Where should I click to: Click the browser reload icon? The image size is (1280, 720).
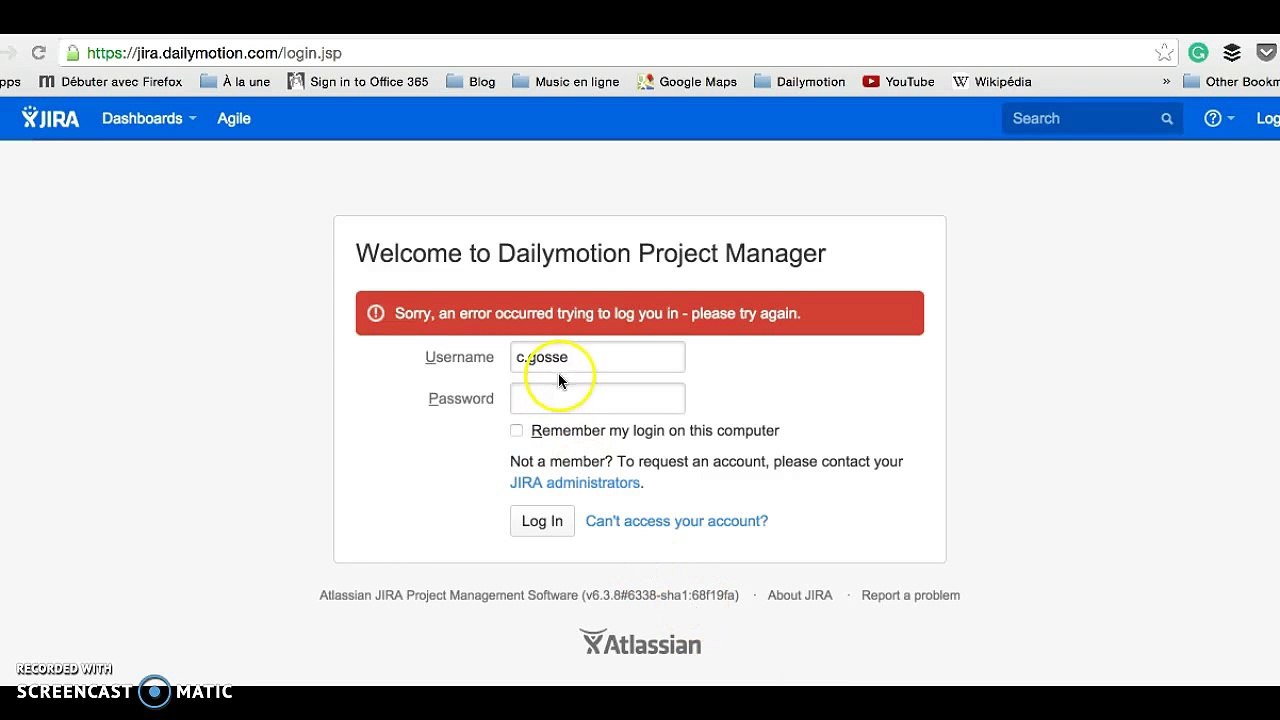pos(38,53)
